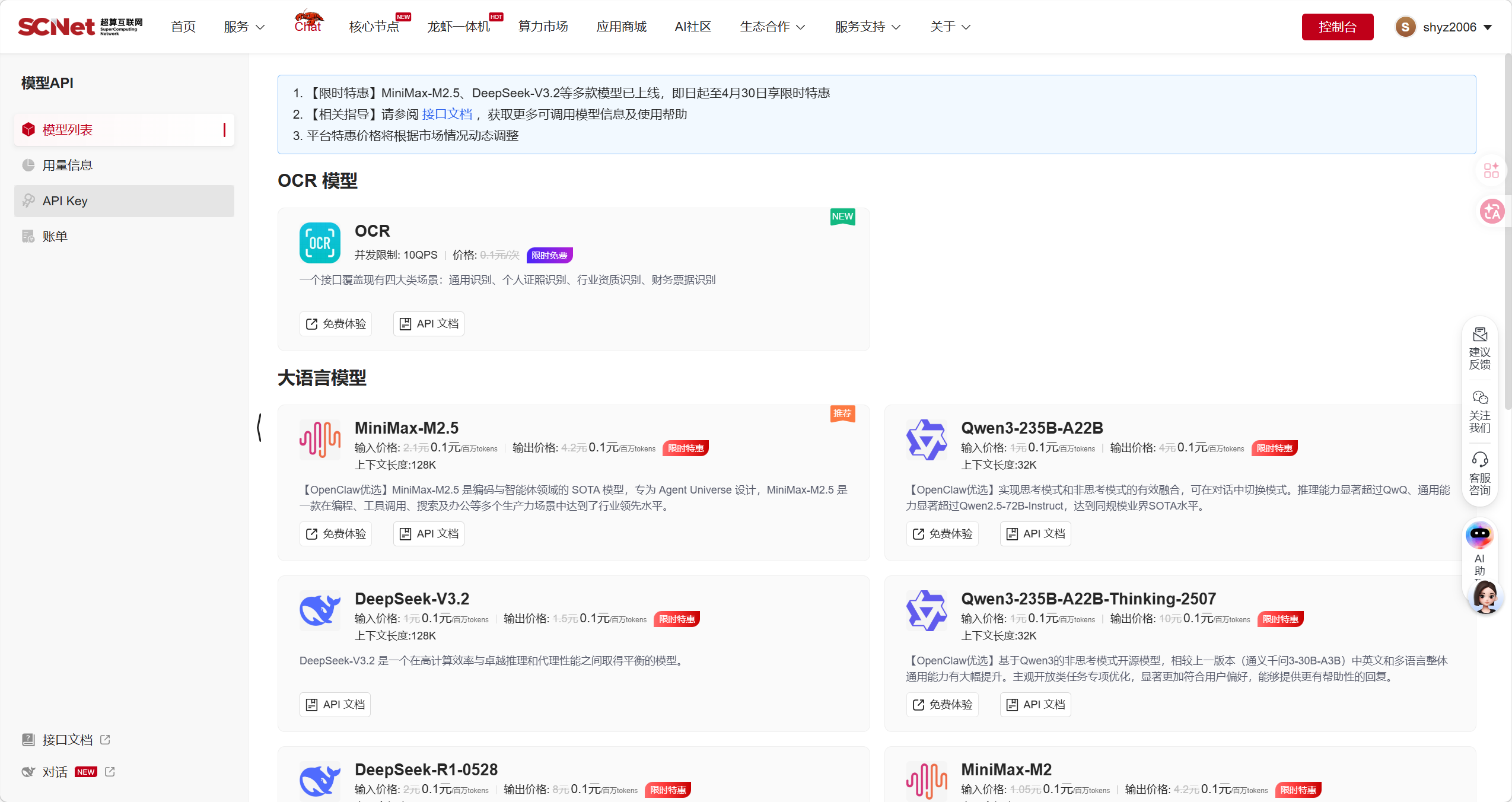The image size is (1512, 802).
Task: Open API 文档 for MiniMax-M2.5
Action: [x=429, y=534]
